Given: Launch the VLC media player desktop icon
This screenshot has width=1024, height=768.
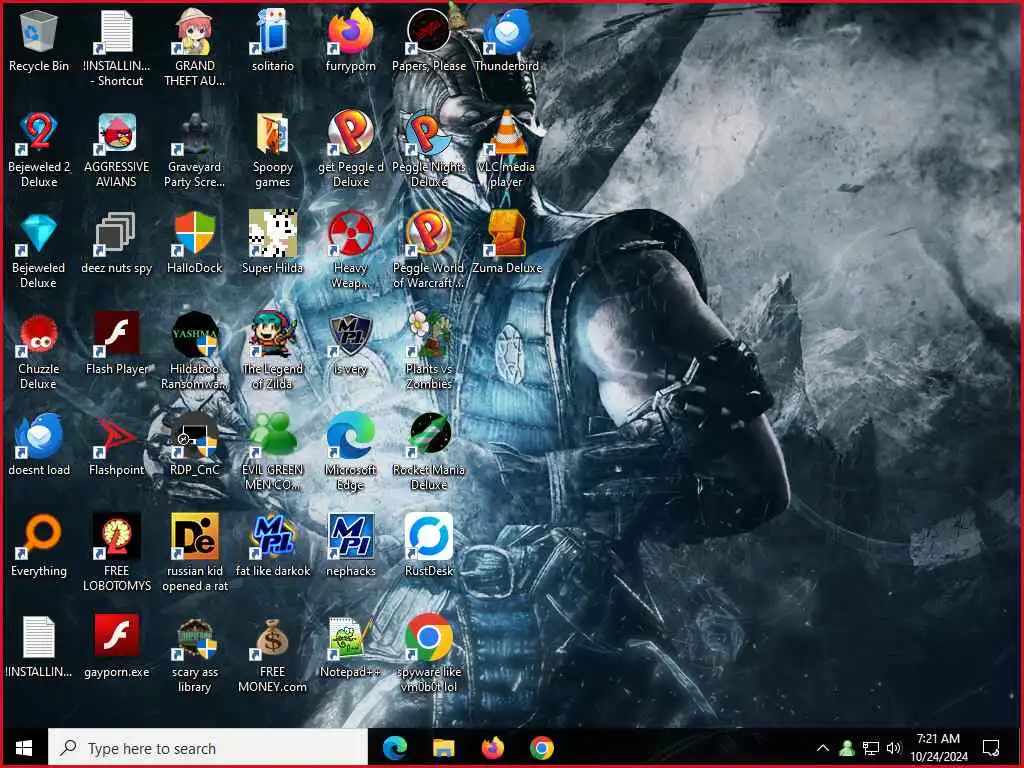Looking at the screenshot, I should 507,150.
